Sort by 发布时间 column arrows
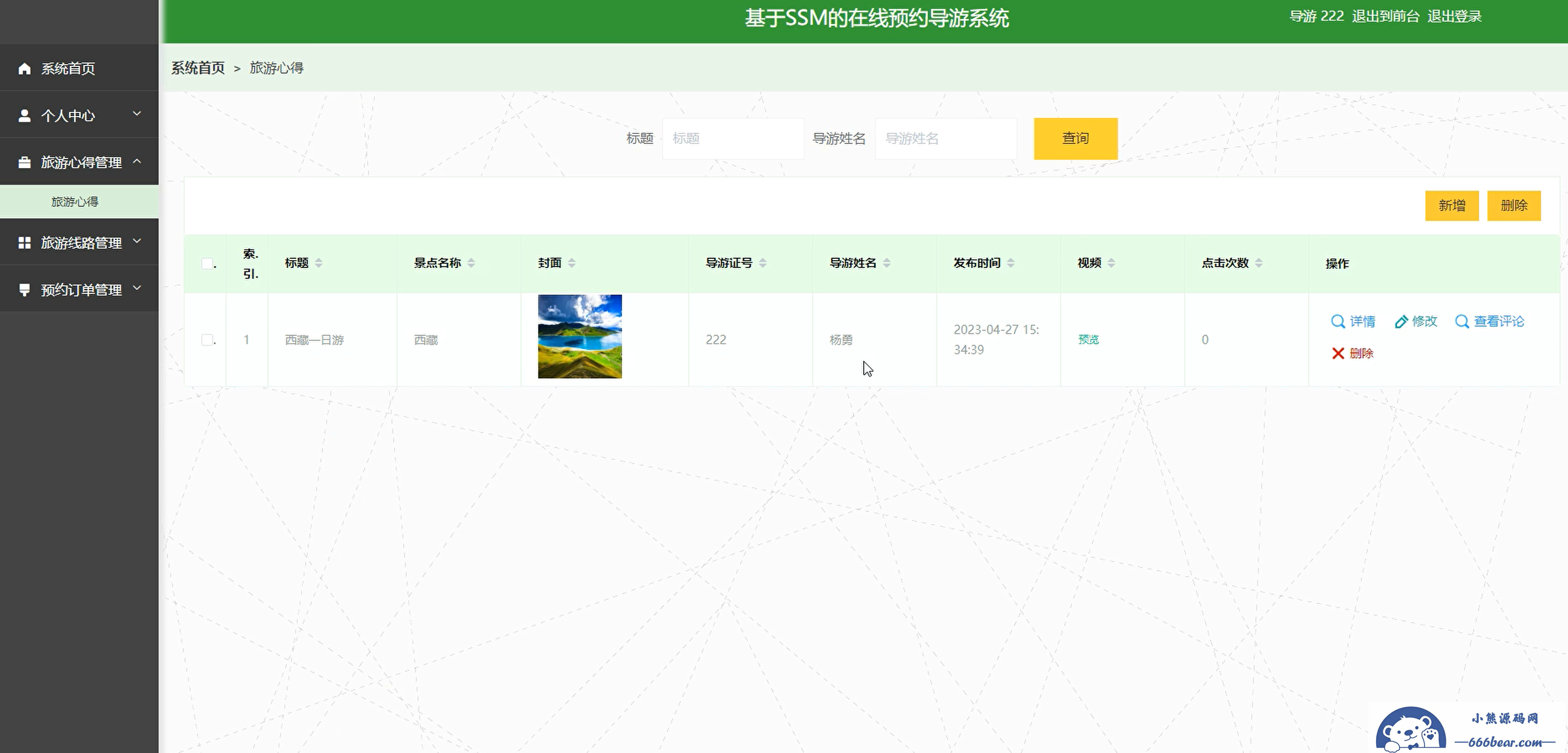 (x=1011, y=263)
